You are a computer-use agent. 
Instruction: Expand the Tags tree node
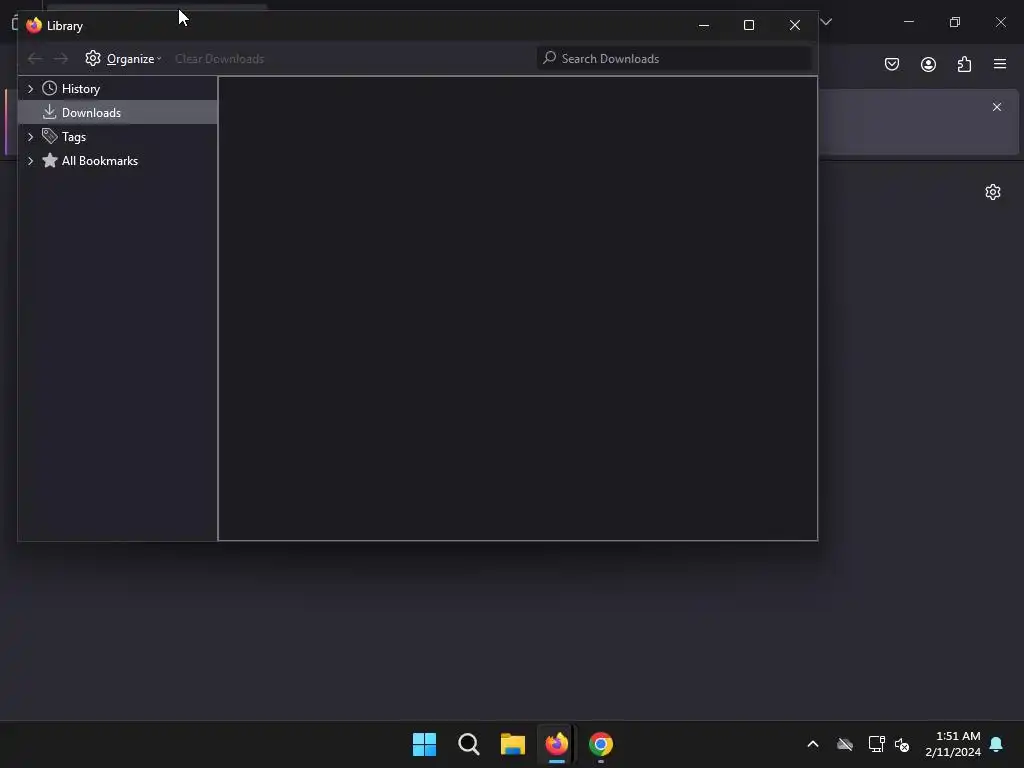[31, 137]
